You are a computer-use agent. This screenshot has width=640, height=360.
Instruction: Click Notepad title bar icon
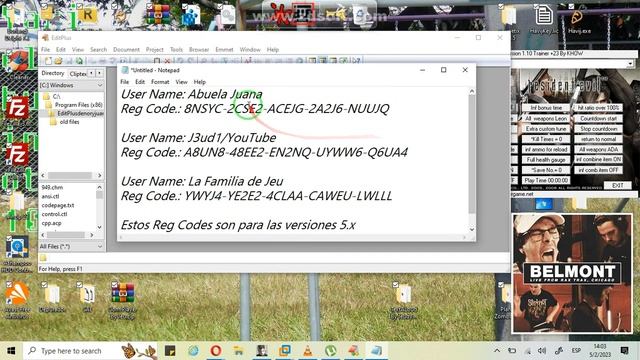click(x=125, y=70)
